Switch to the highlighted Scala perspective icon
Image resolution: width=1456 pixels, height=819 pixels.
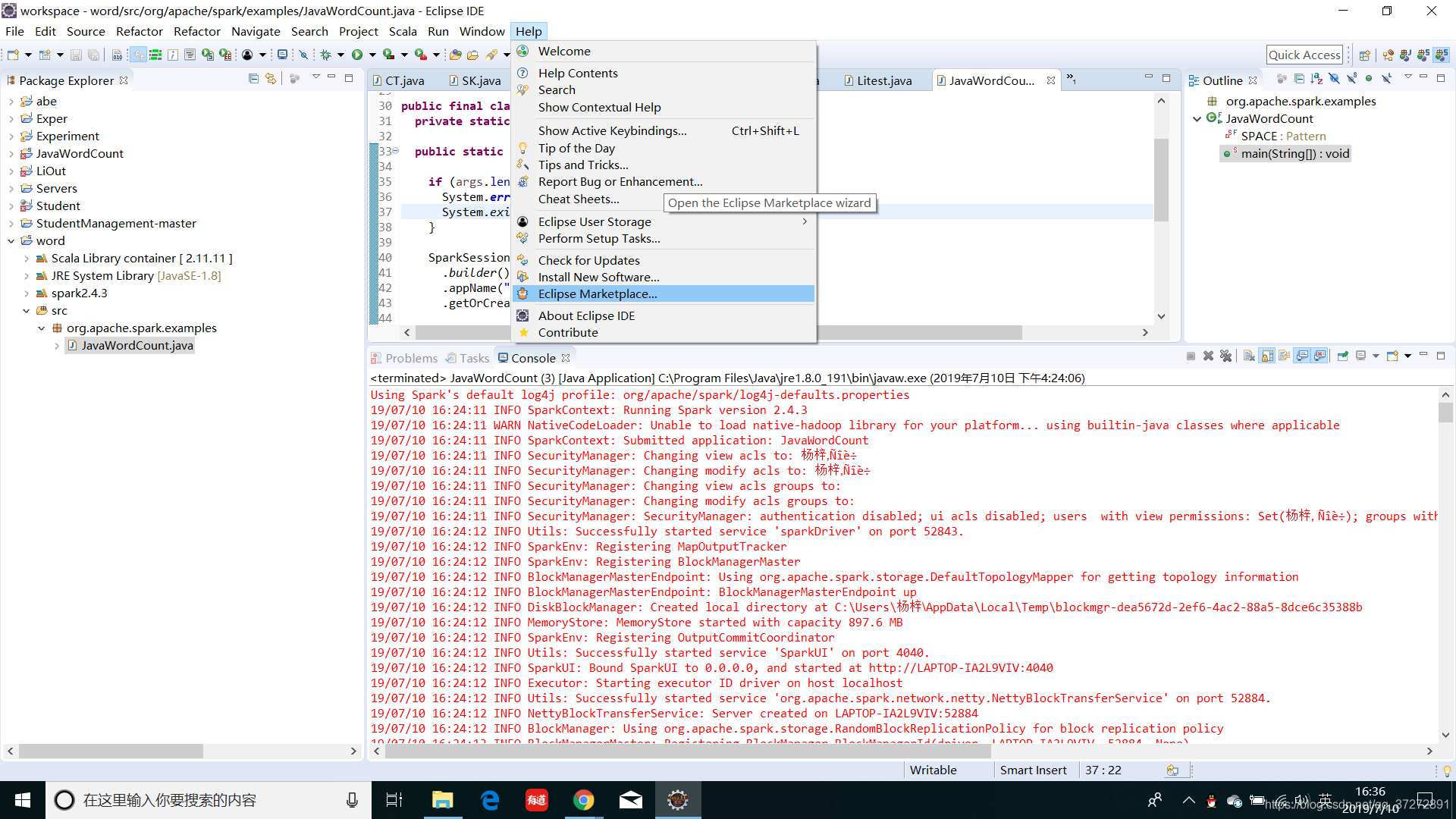pos(1442,55)
